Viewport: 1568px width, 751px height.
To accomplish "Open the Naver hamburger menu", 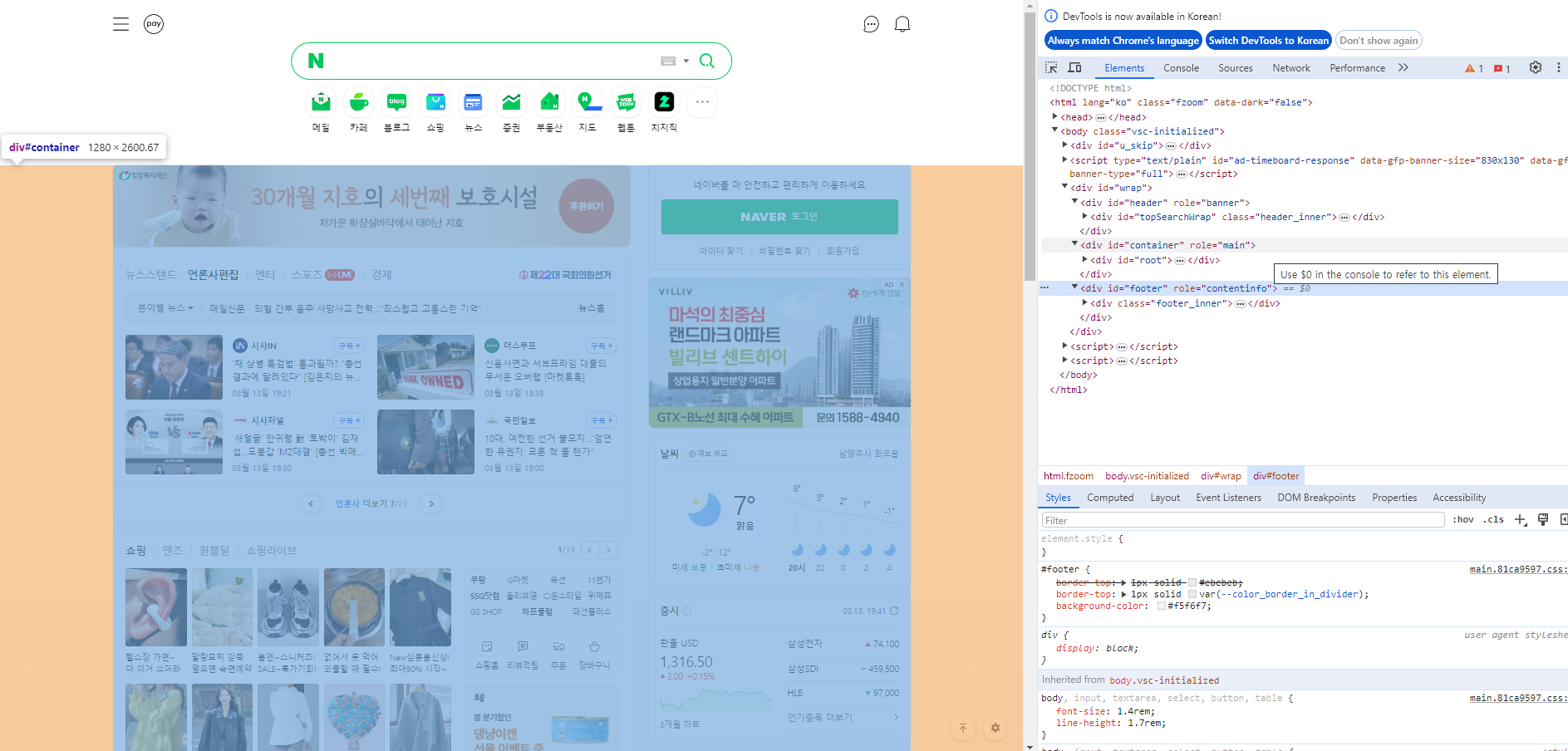I will coord(120,24).
